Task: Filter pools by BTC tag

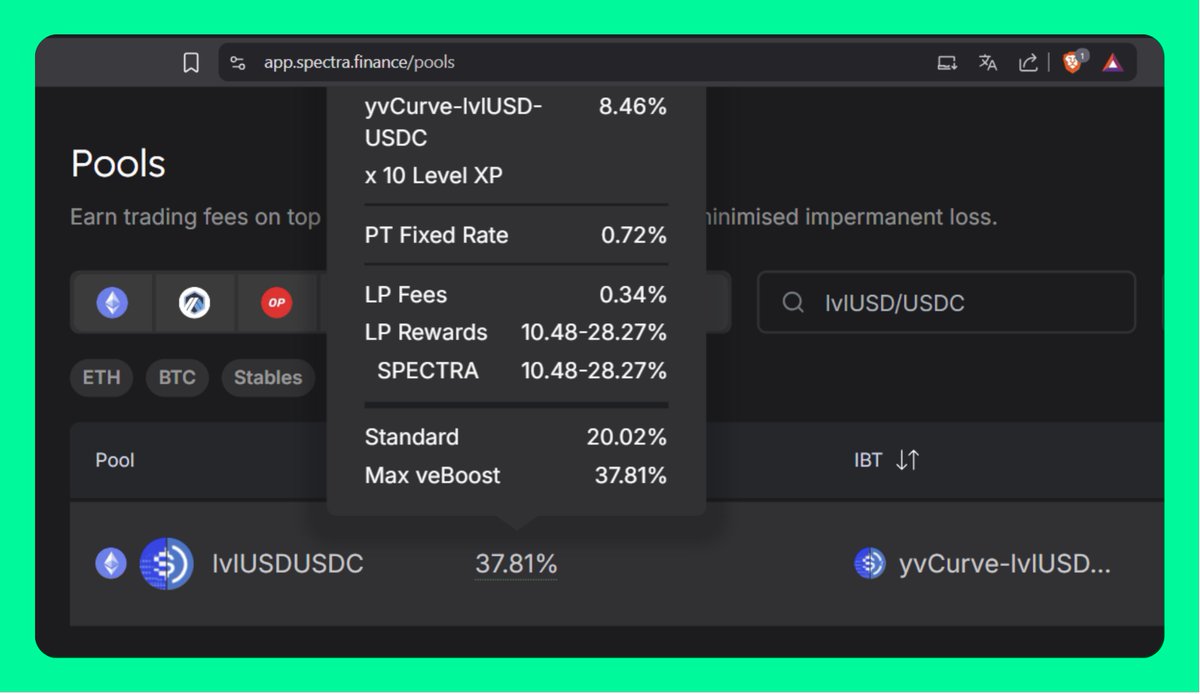Action: 177,377
